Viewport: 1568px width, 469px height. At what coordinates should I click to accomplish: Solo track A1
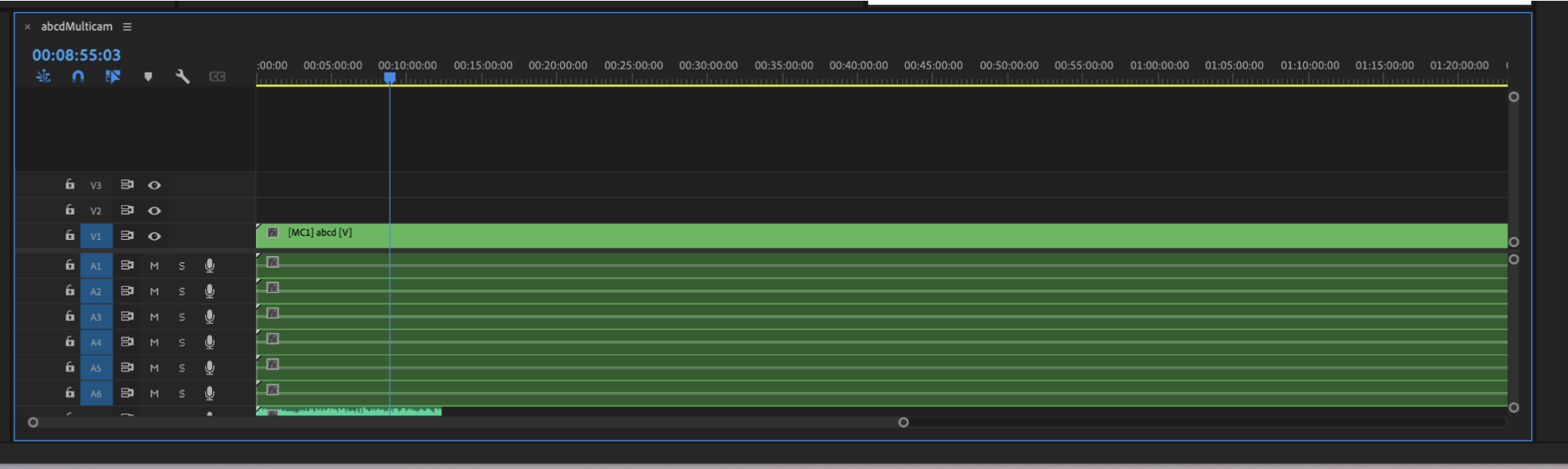tap(182, 266)
